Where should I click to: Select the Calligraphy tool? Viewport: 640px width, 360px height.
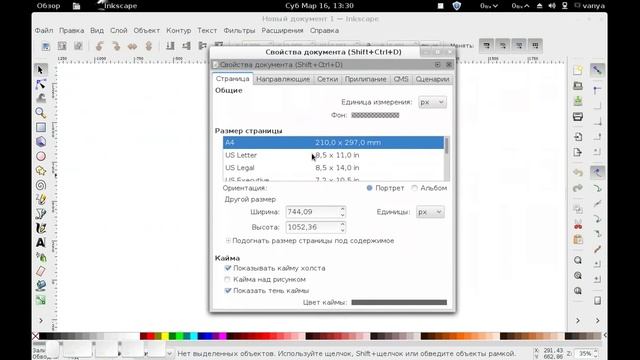coord(40,228)
